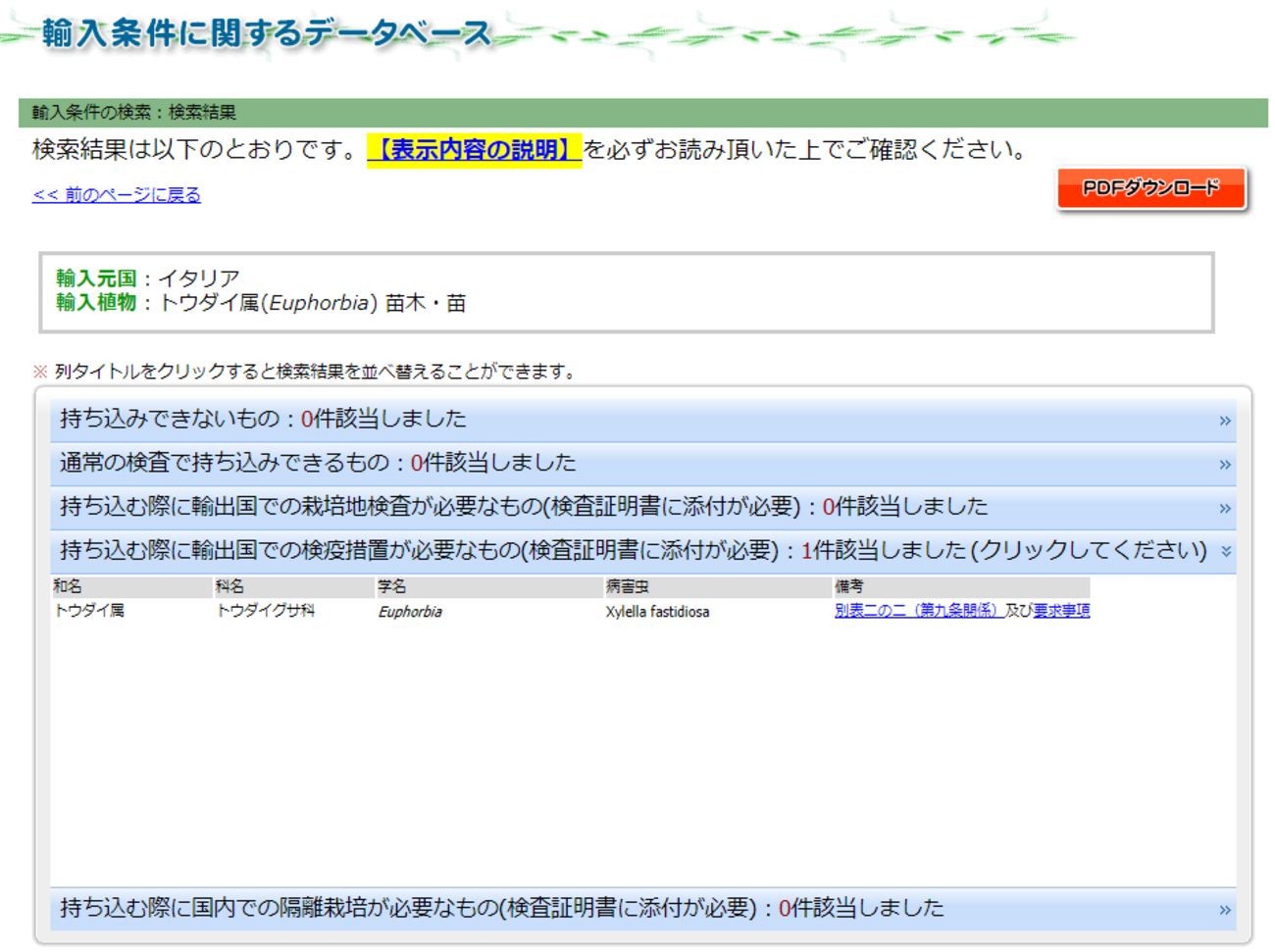Select the Xylella fastidiosa table cell

pos(657,612)
